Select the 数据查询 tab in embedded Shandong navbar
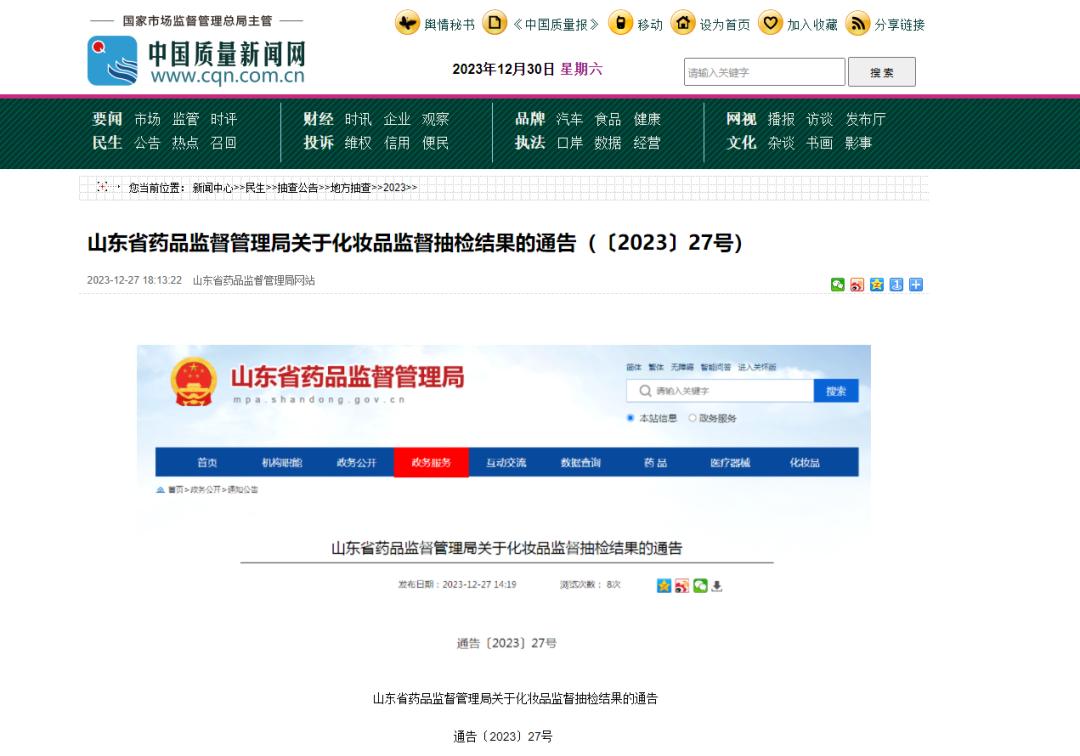The image size is (1080, 756). tap(581, 462)
